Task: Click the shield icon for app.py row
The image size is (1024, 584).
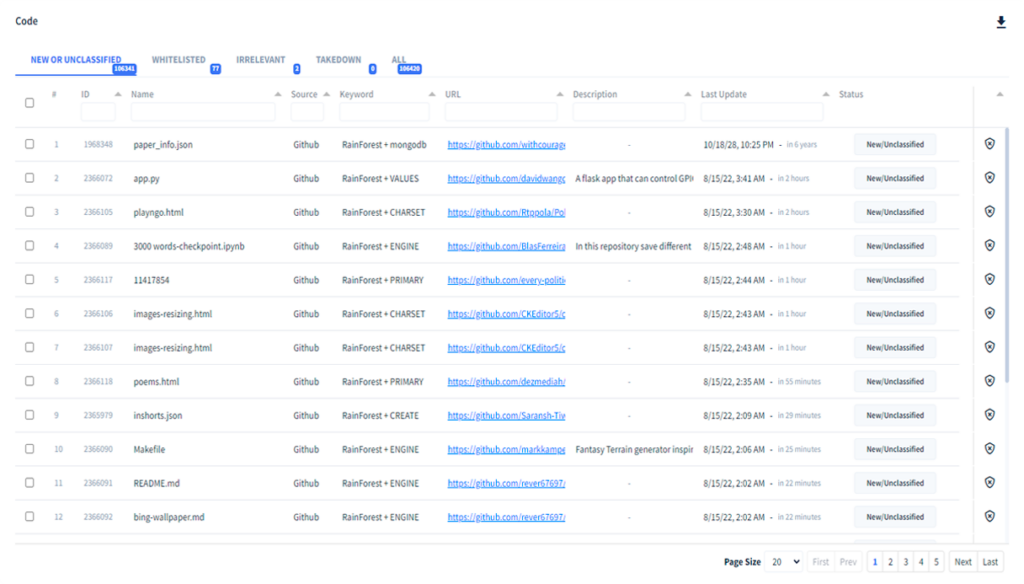Action: pos(989,178)
